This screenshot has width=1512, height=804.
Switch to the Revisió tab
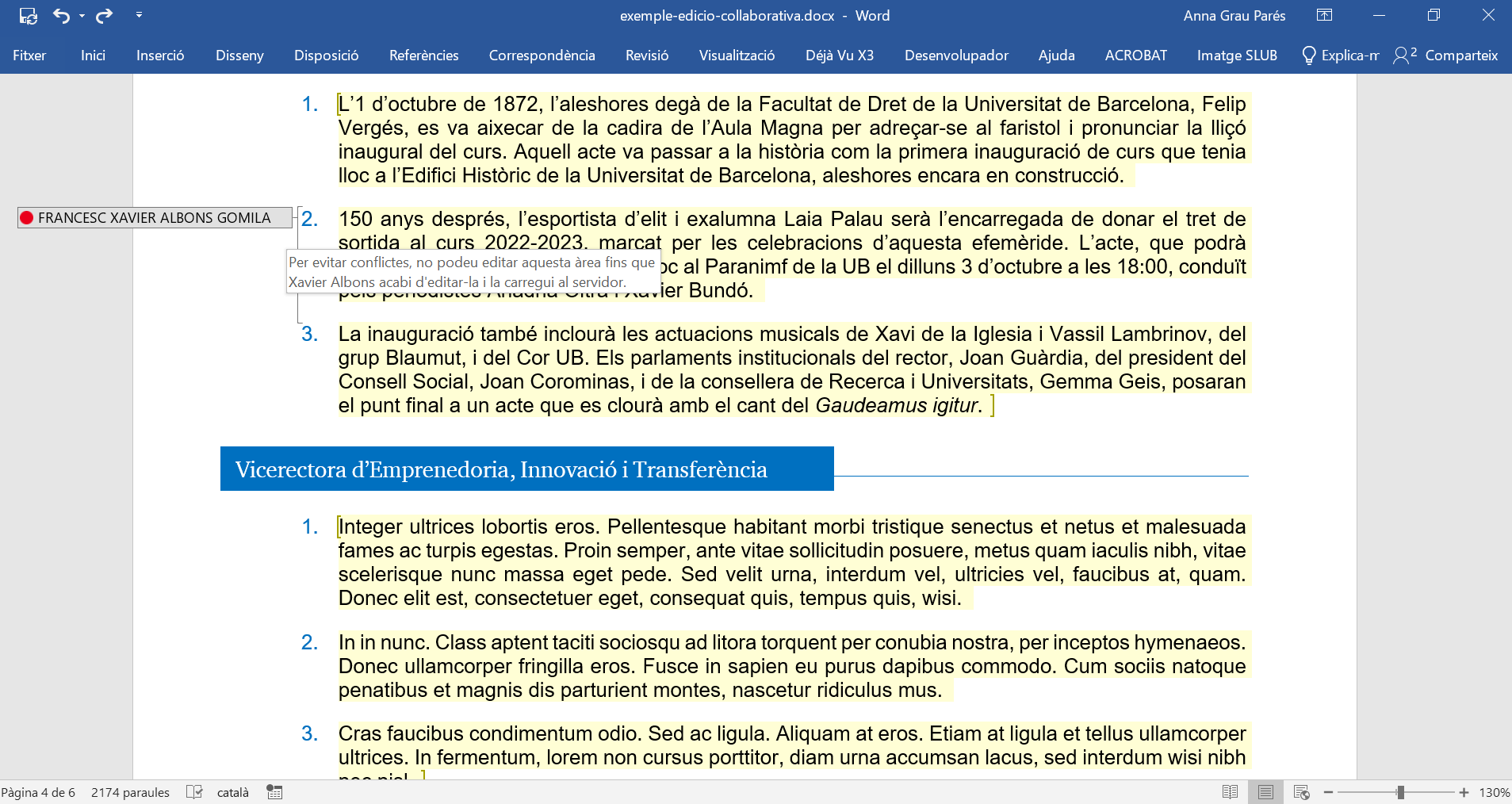pos(646,56)
